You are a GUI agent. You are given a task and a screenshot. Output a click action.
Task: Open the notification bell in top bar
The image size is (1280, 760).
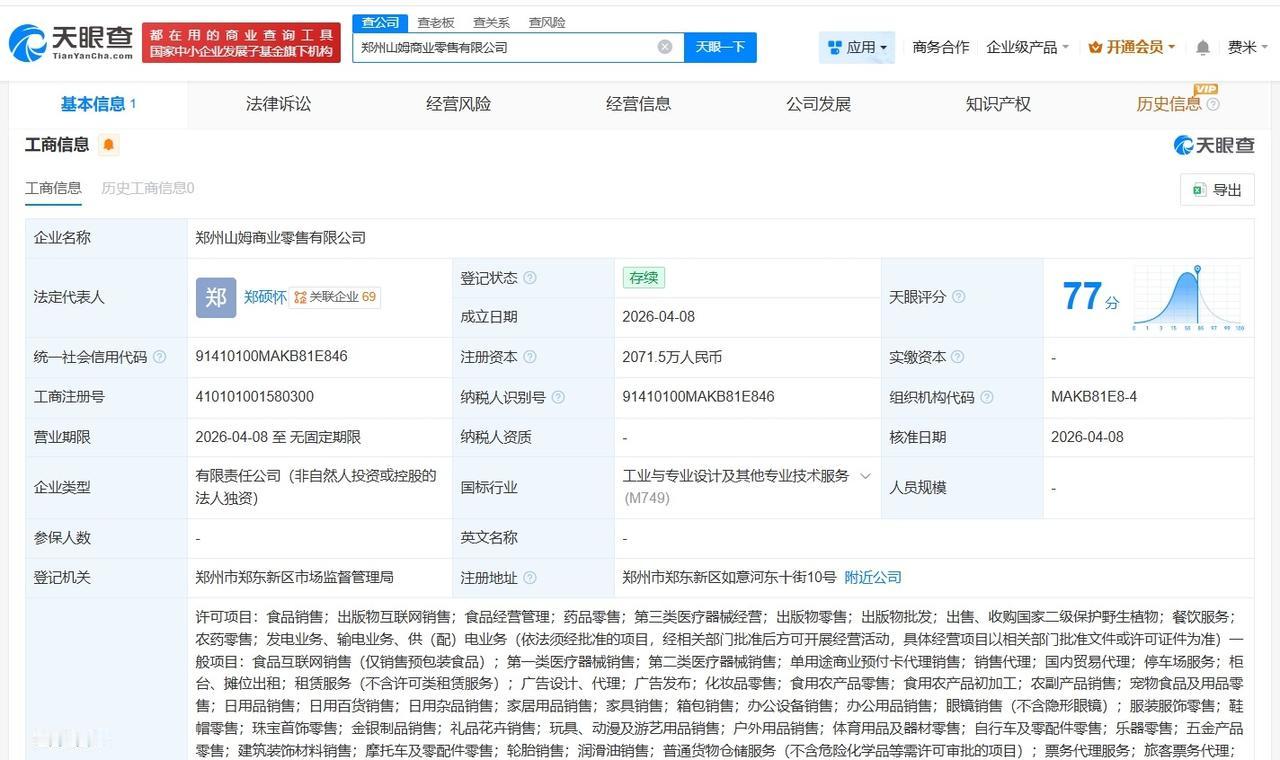(x=1201, y=46)
